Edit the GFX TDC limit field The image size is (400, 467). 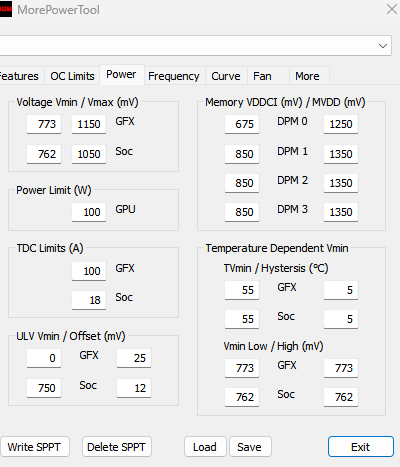[89, 271]
